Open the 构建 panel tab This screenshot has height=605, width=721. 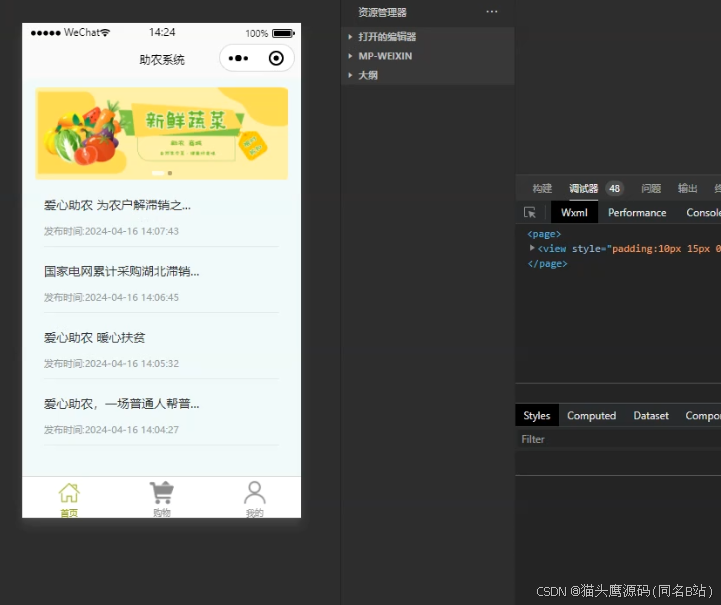click(x=542, y=188)
